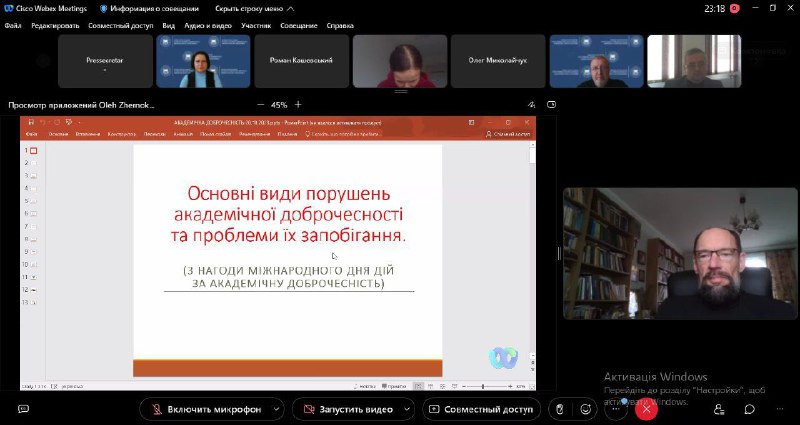Select Олег Миколайчук participant tile

(498, 61)
